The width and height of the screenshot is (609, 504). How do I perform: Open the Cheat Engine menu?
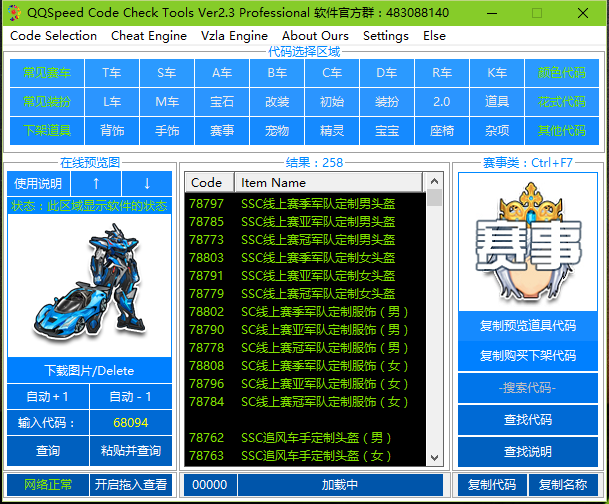(x=149, y=36)
